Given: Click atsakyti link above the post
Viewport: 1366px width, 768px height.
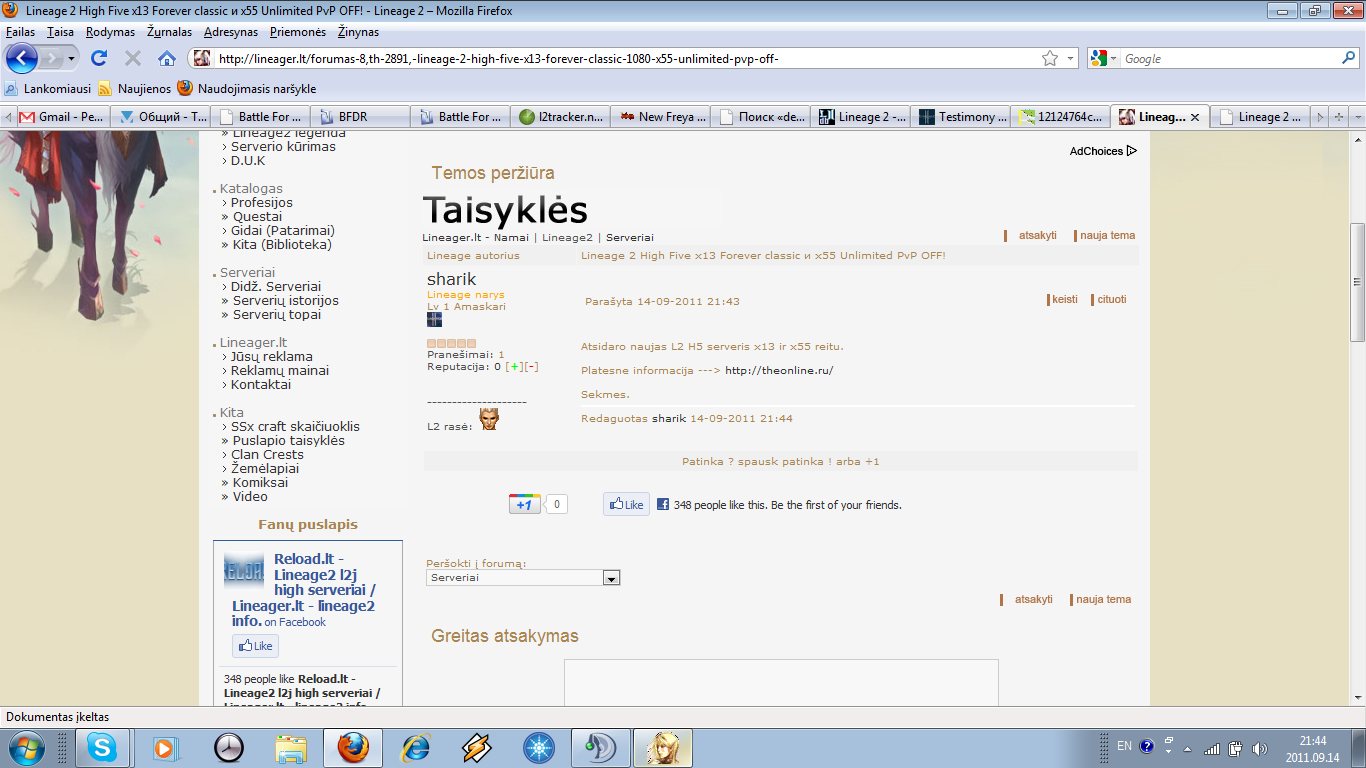Looking at the screenshot, I should [x=1037, y=236].
